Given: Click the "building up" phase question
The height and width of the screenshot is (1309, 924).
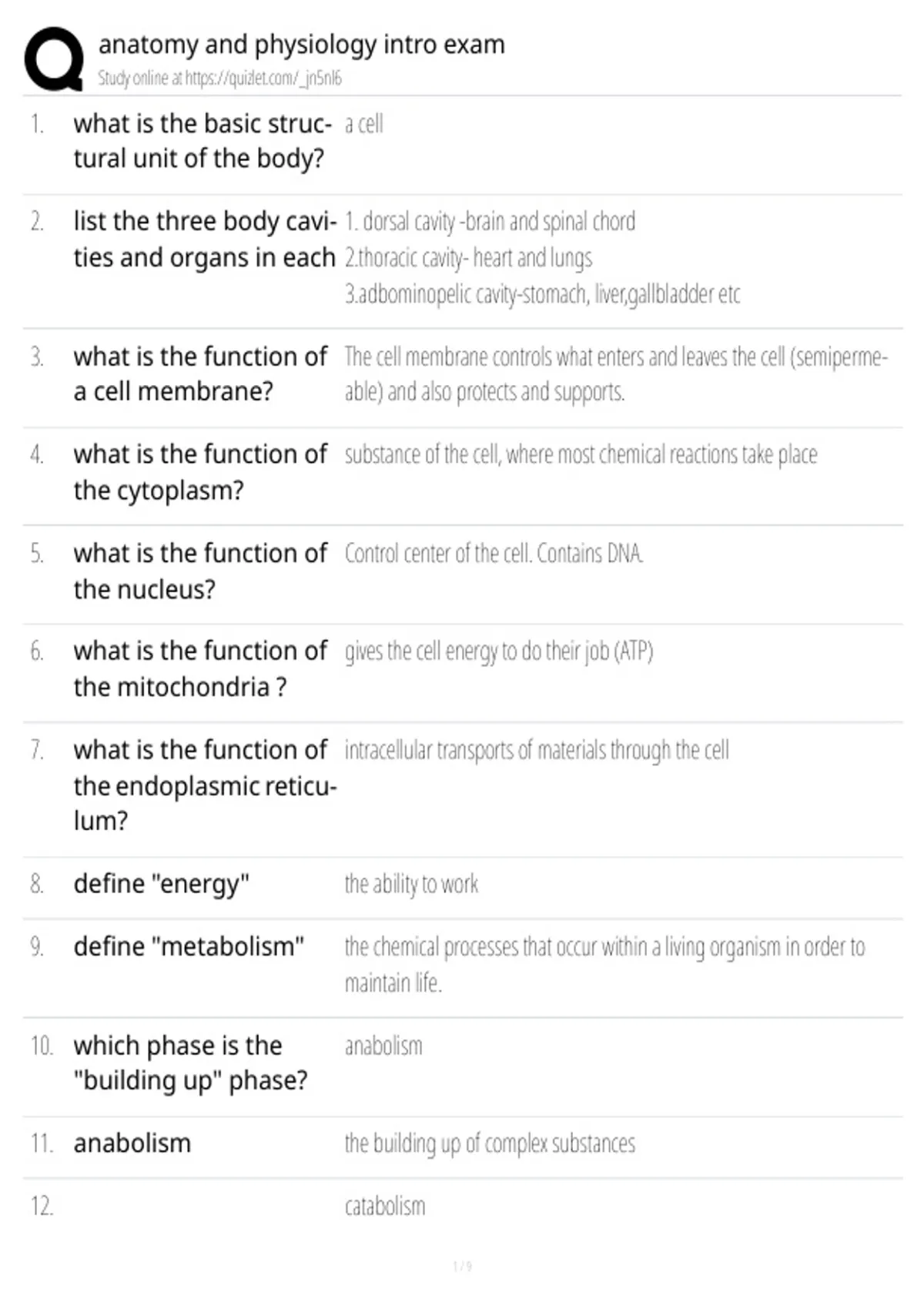Looking at the screenshot, I should (x=190, y=1063).
